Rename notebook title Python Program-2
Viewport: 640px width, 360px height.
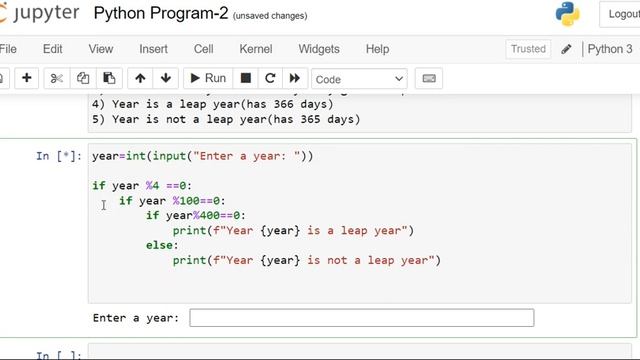pos(161,13)
